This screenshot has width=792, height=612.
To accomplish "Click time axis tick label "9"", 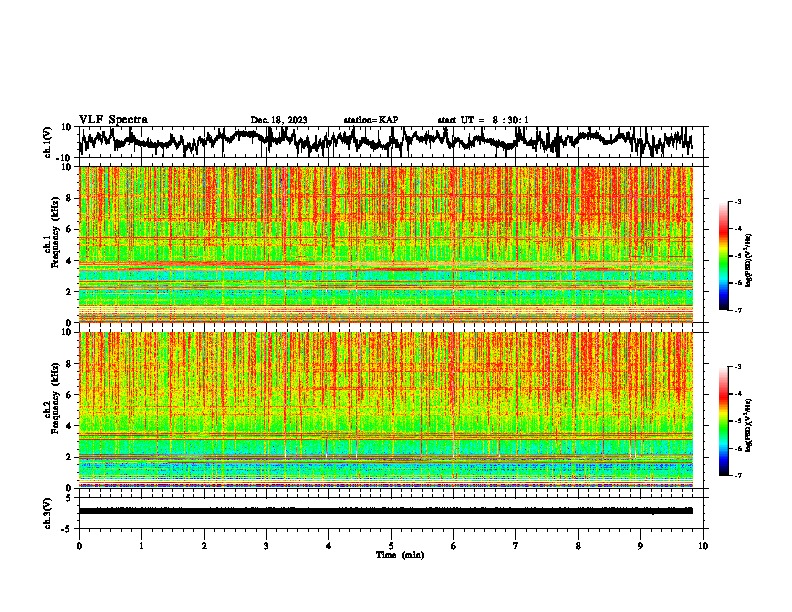I will tap(640, 546).
